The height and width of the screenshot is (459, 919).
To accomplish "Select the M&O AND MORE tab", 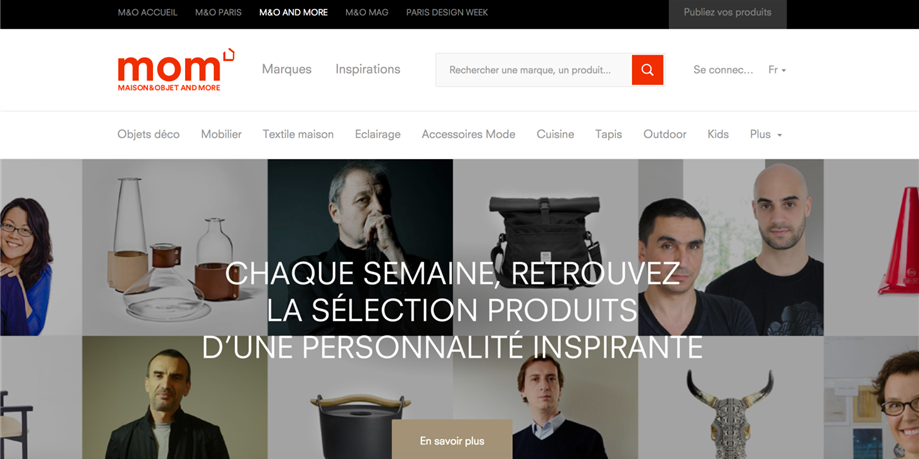I will [x=294, y=12].
